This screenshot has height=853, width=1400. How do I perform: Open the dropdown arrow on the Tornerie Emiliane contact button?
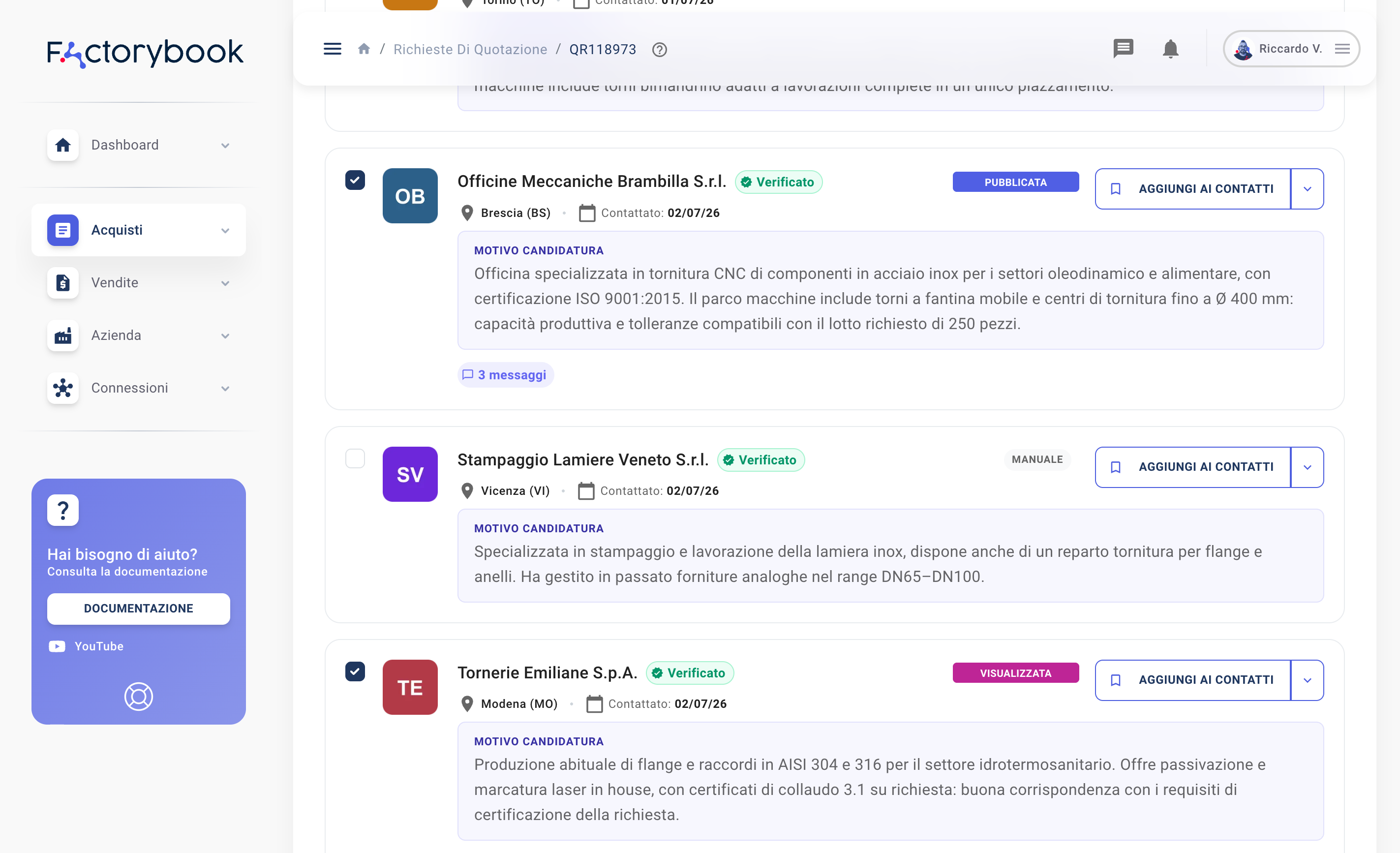(x=1308, y=680)
